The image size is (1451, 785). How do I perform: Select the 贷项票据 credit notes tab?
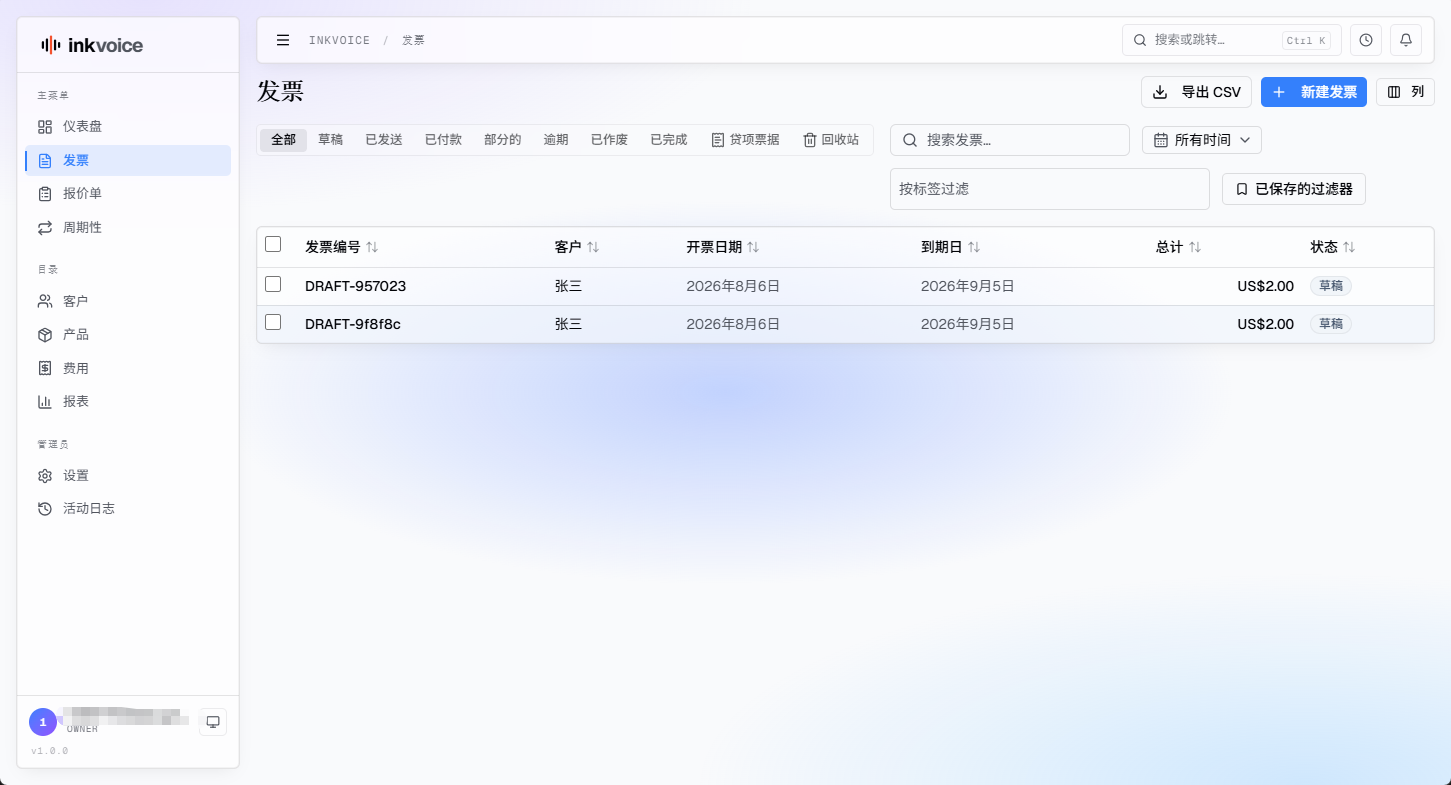[x=745, y=140]
